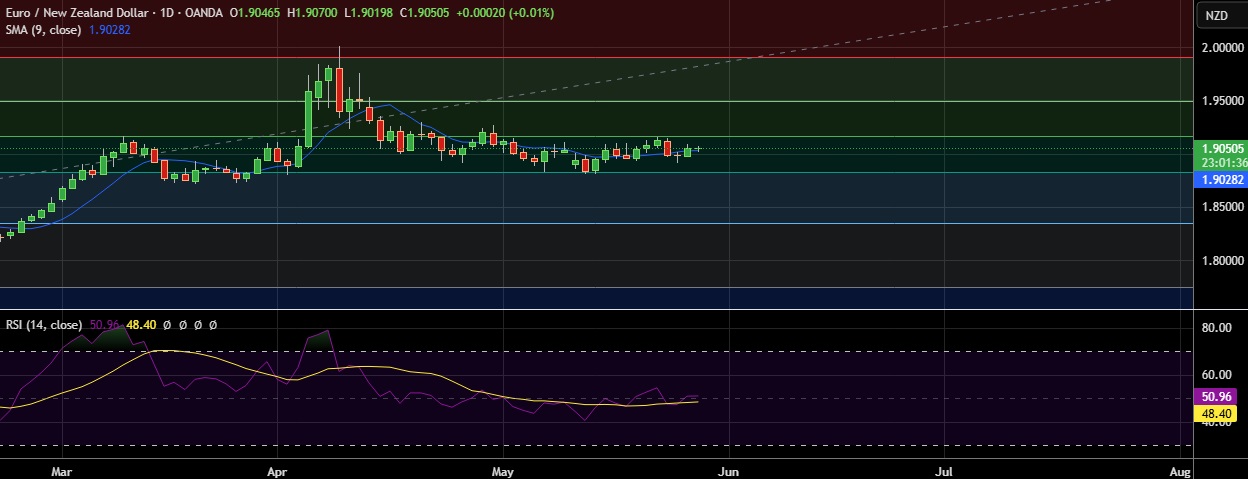Screen dimensions: 1248x479
Task: Click the yellow 48.40 RSI axis label
Action: point(1216,414)
